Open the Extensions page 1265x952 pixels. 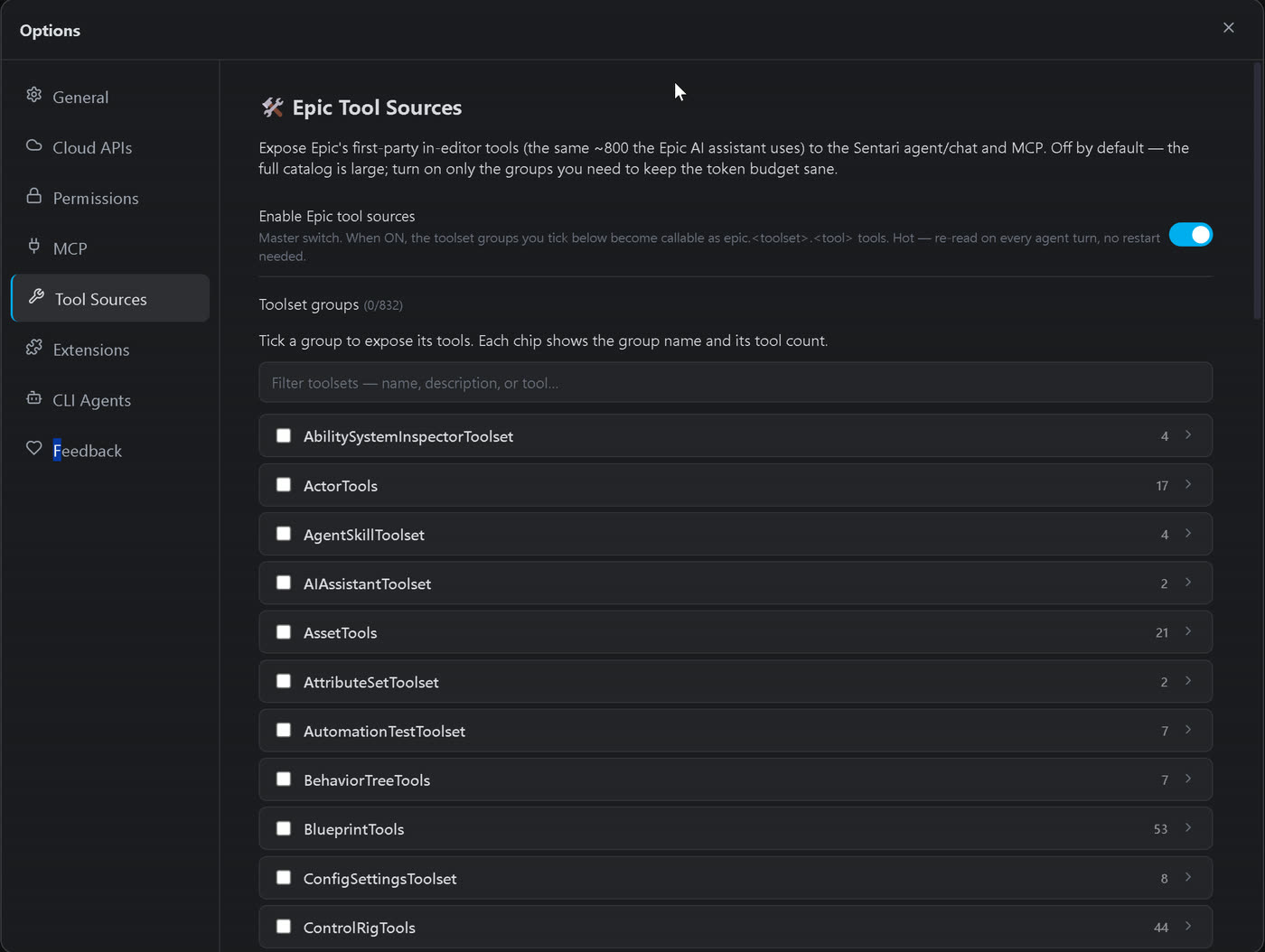110,350
